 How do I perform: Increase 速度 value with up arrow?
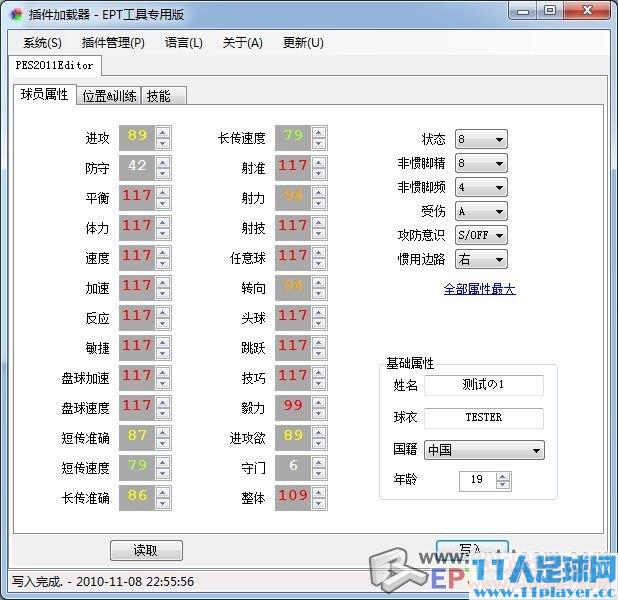(163, 252)
